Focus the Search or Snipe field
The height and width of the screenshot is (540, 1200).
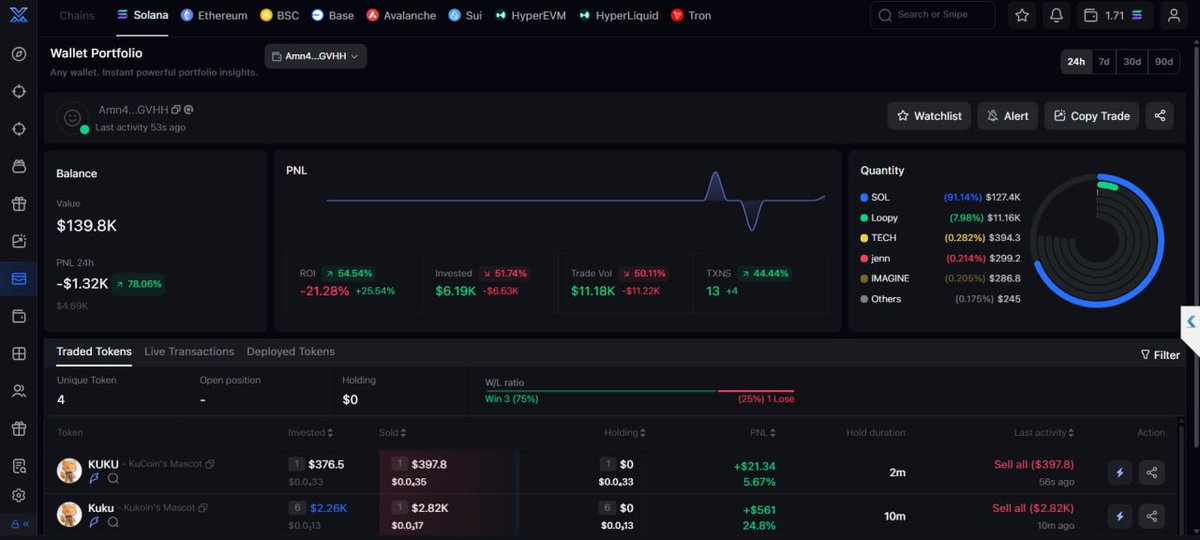click(933, 15)
